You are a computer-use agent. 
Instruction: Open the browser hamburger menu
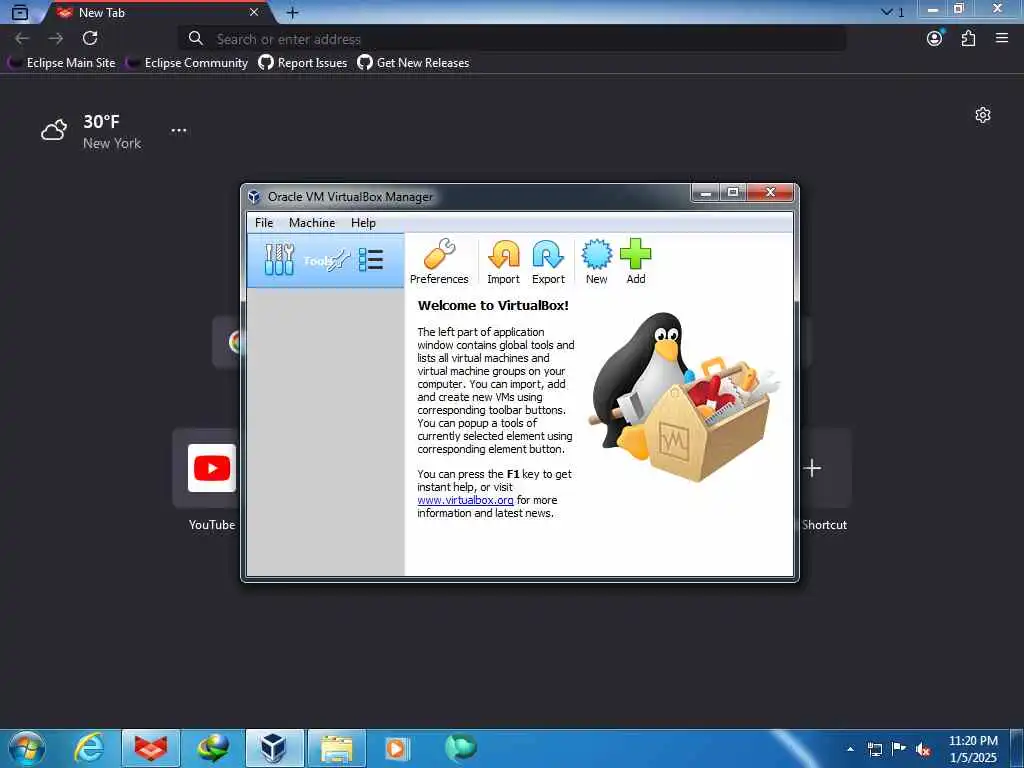coord(1002,39)
